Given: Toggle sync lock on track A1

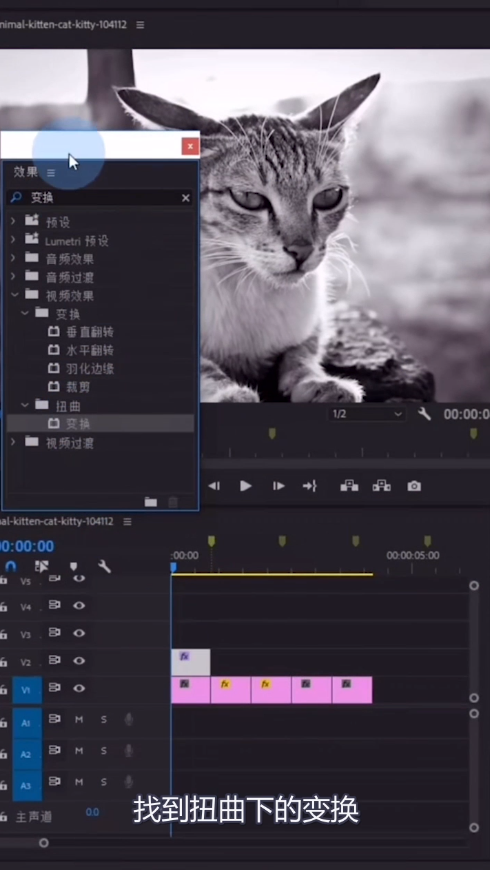Looking at the screenshot, I should (x=54, y=719).
